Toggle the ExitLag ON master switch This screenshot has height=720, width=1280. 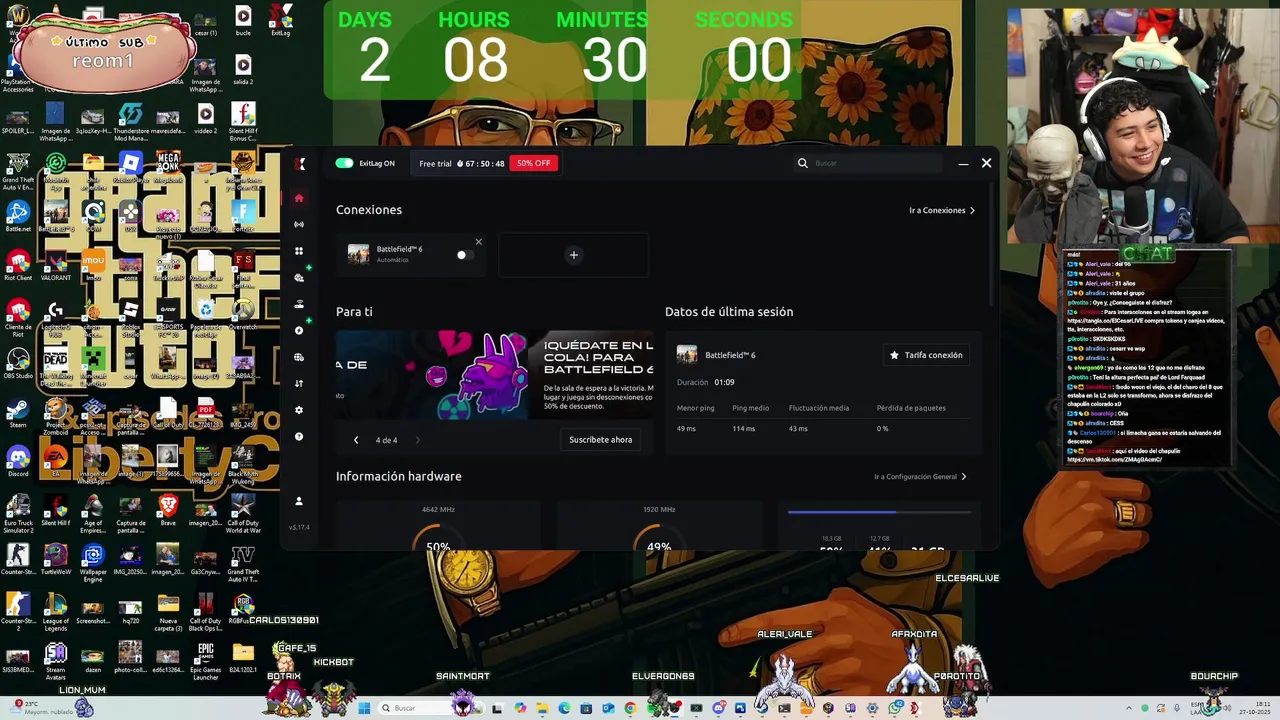pos(344,163)
